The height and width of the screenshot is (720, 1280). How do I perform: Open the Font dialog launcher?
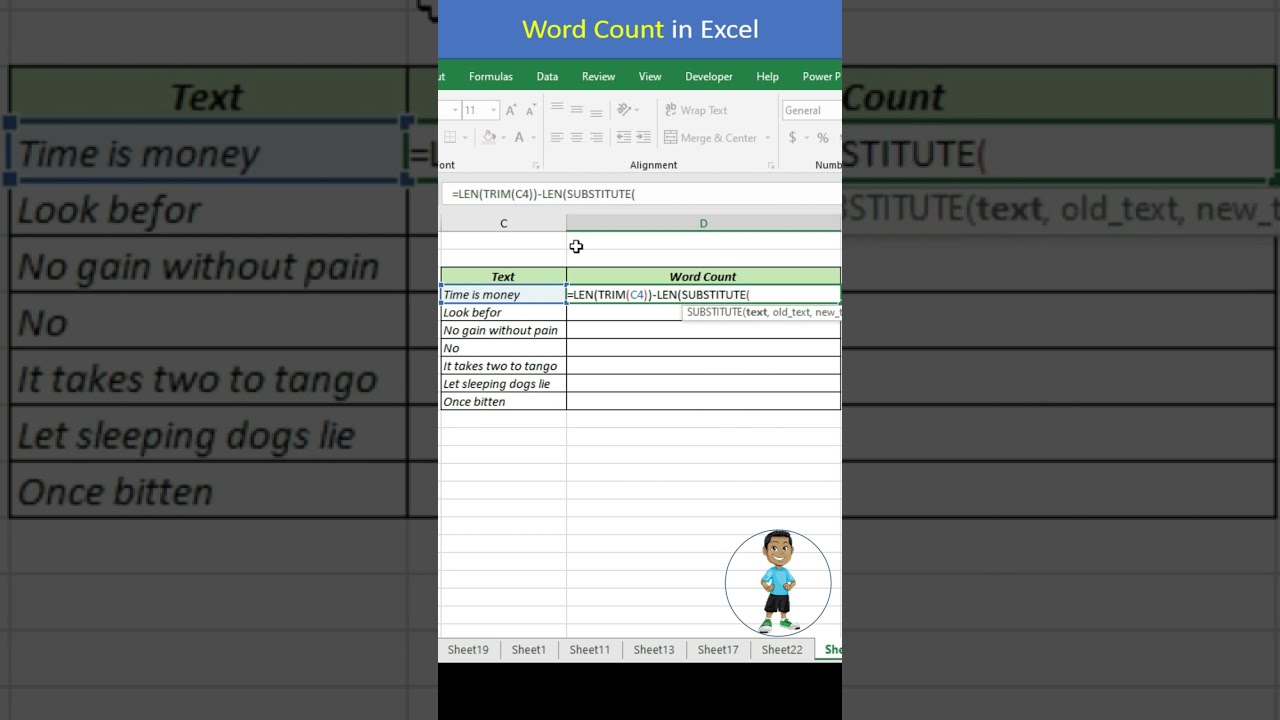536,165
